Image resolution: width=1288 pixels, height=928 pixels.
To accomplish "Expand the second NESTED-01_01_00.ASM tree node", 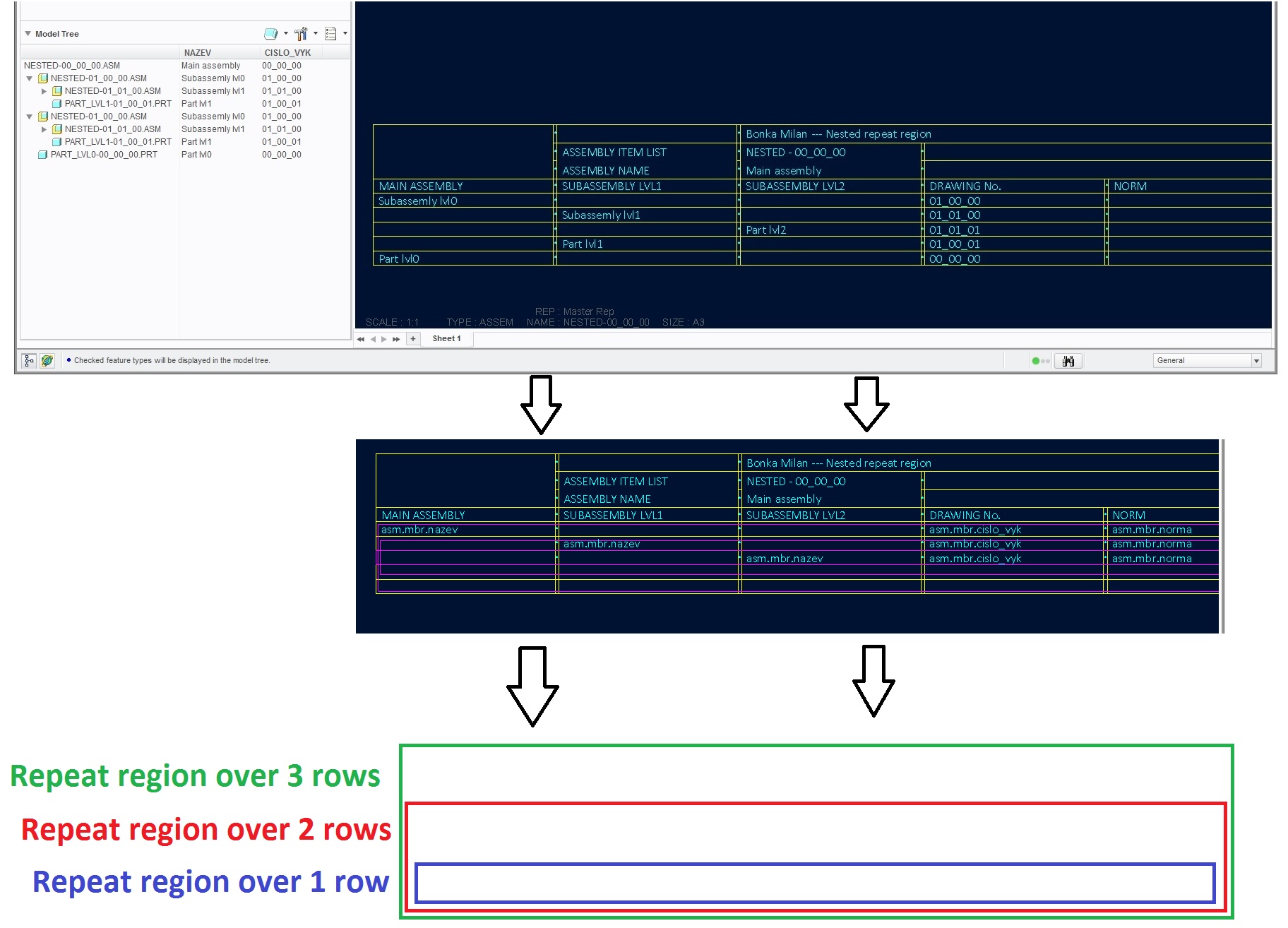I will click(x=44, y=129).
